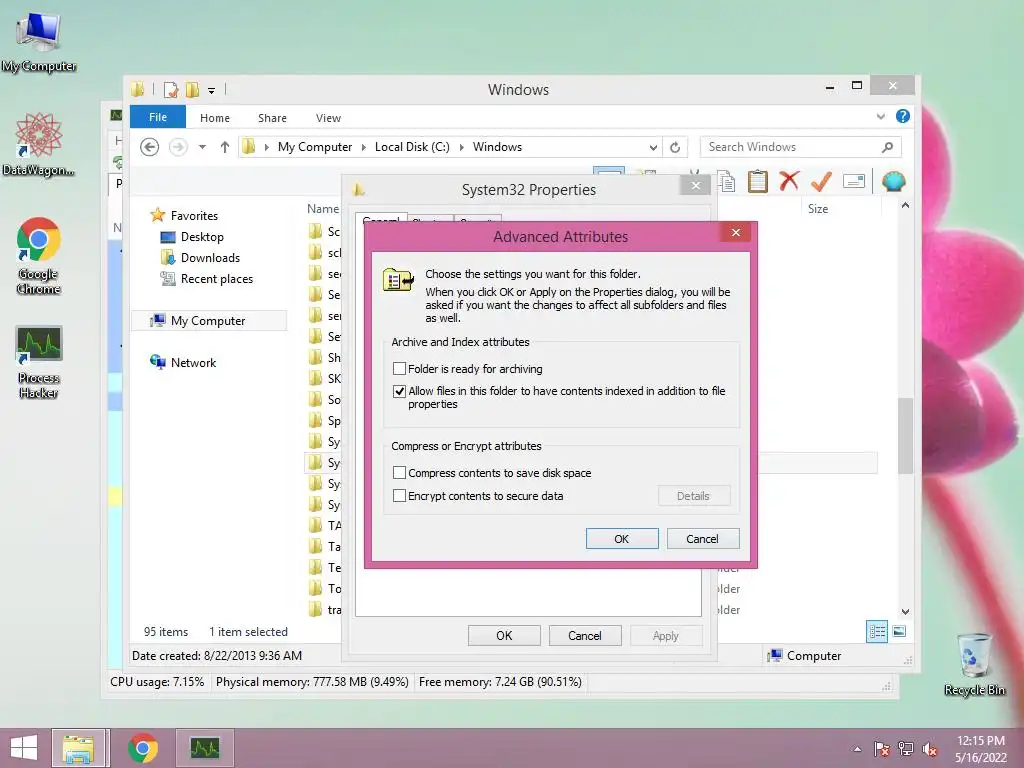The height and width of the screenshot is (768, 1024).
Task: Open the Home ribbon tab
Action: coord(215,118)
